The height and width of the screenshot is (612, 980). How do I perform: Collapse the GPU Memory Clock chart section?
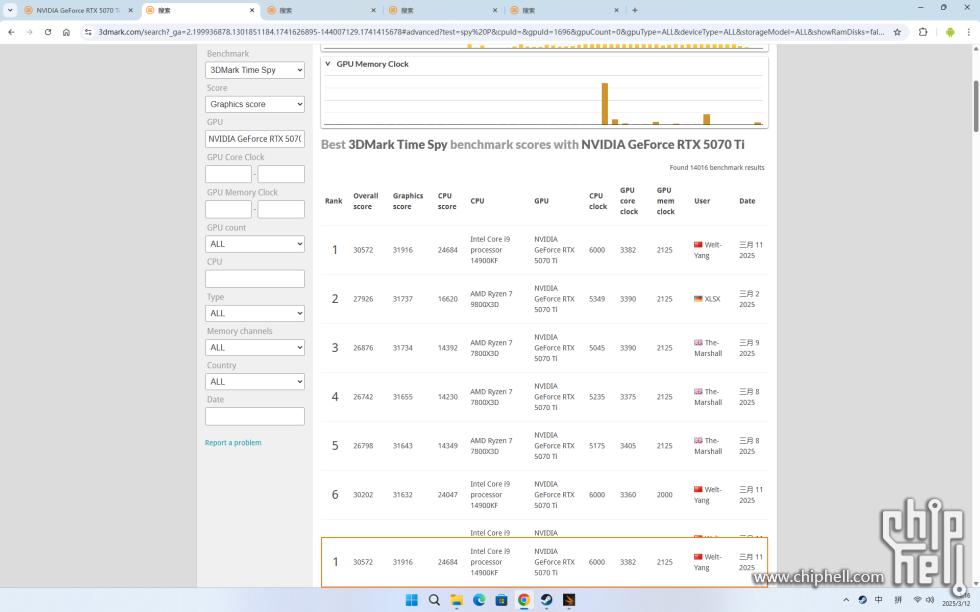(328, 64)
